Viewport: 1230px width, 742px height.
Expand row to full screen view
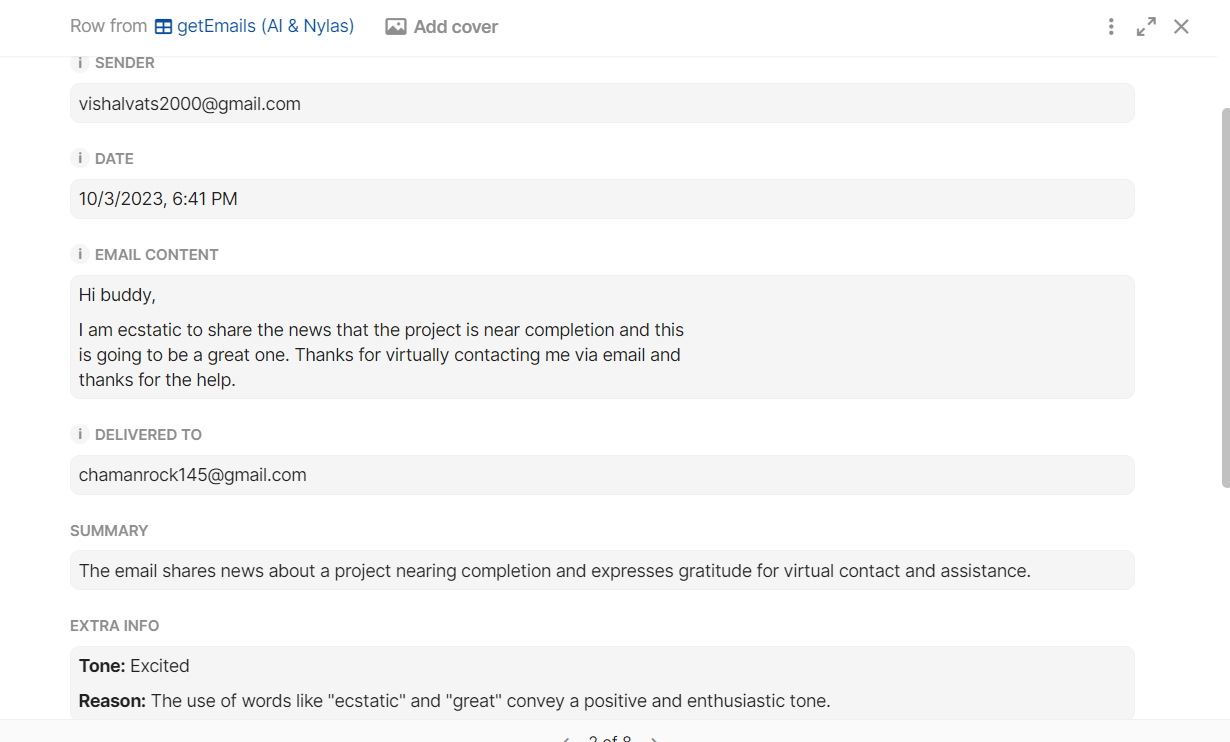tap(1146, 27)
